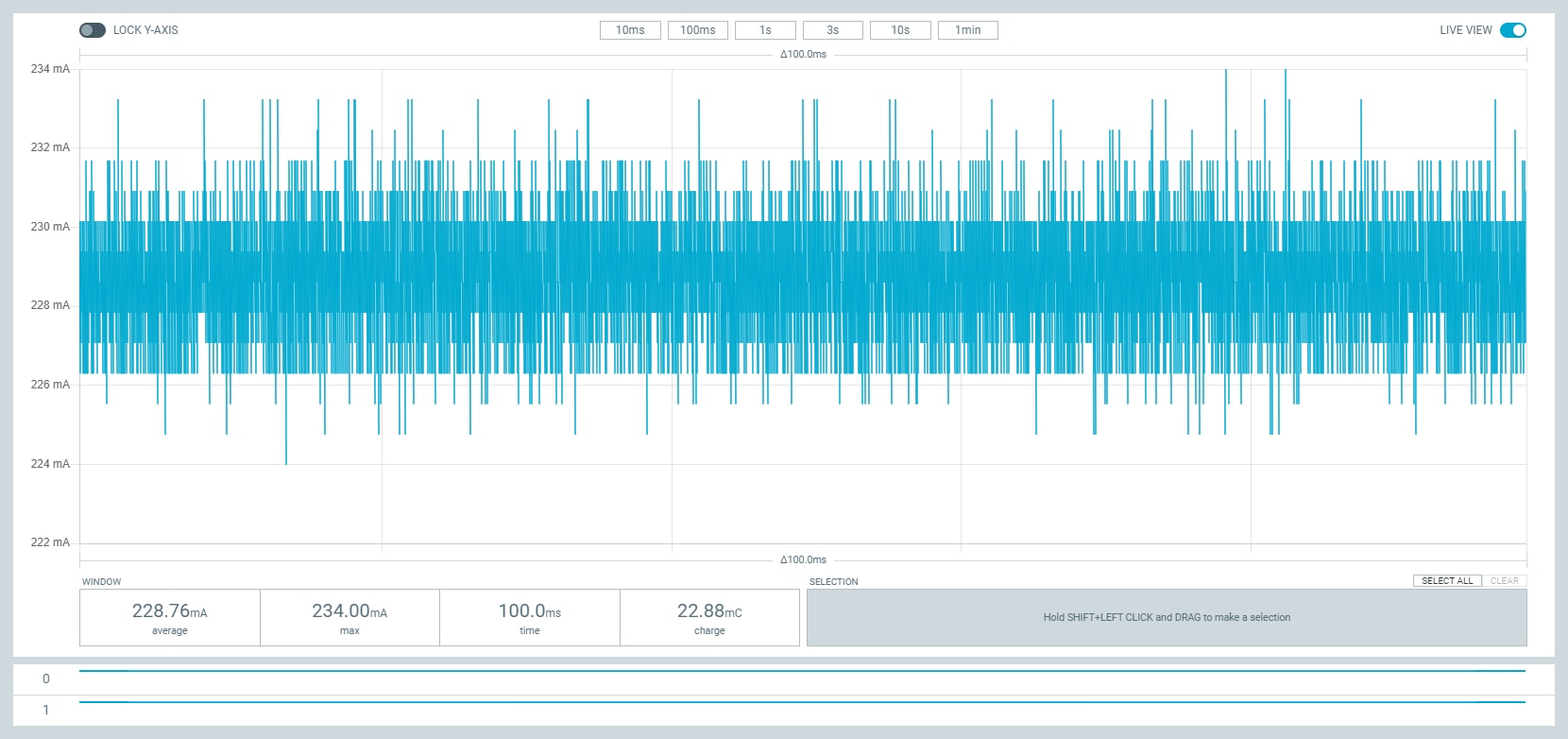Click the digital channel 1 trace line
1568x739 pixels.
pyautogui.click(x=803, y=702)
